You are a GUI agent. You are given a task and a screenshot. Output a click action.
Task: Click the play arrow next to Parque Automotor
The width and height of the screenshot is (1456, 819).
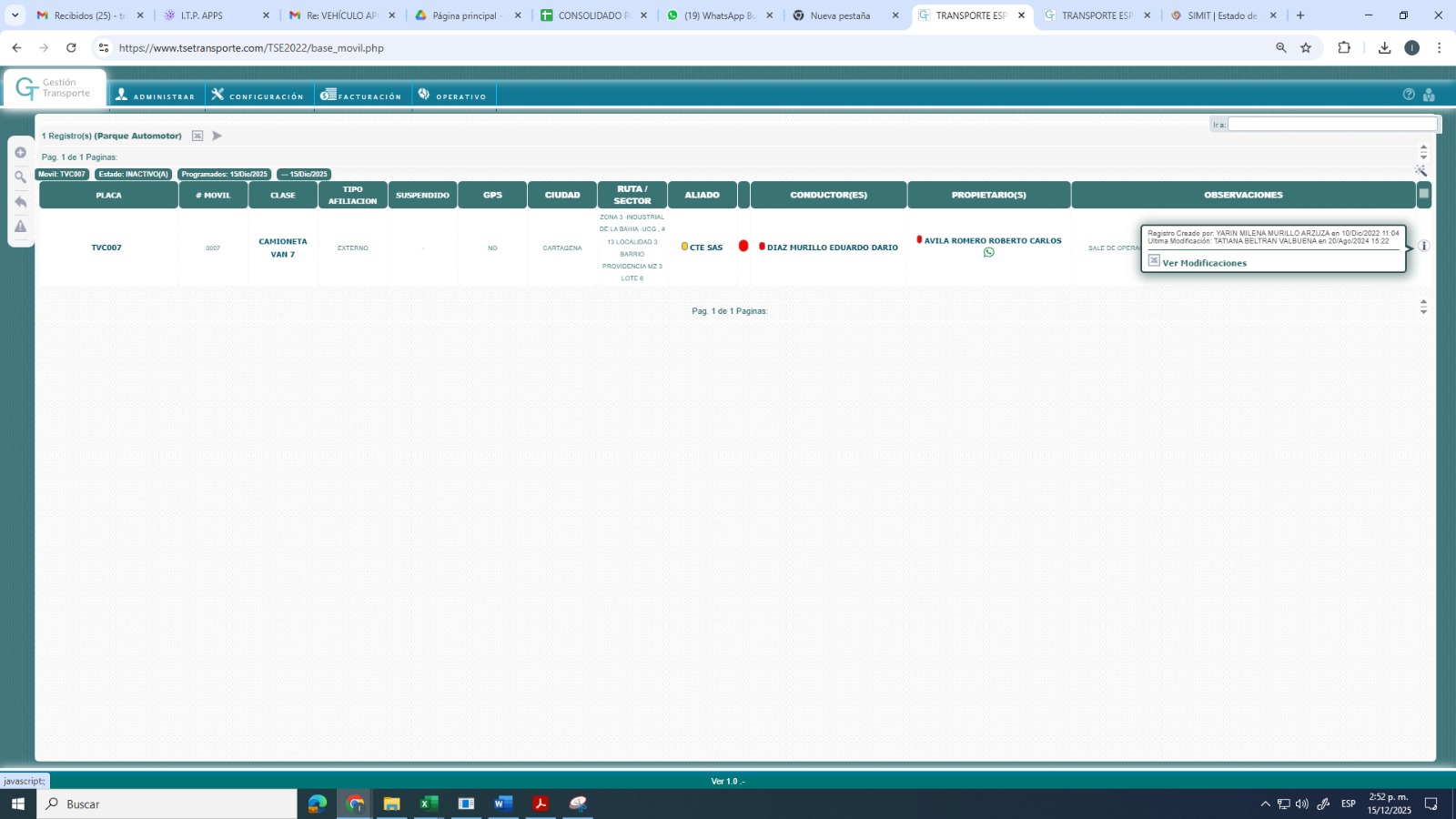(217, 136)
